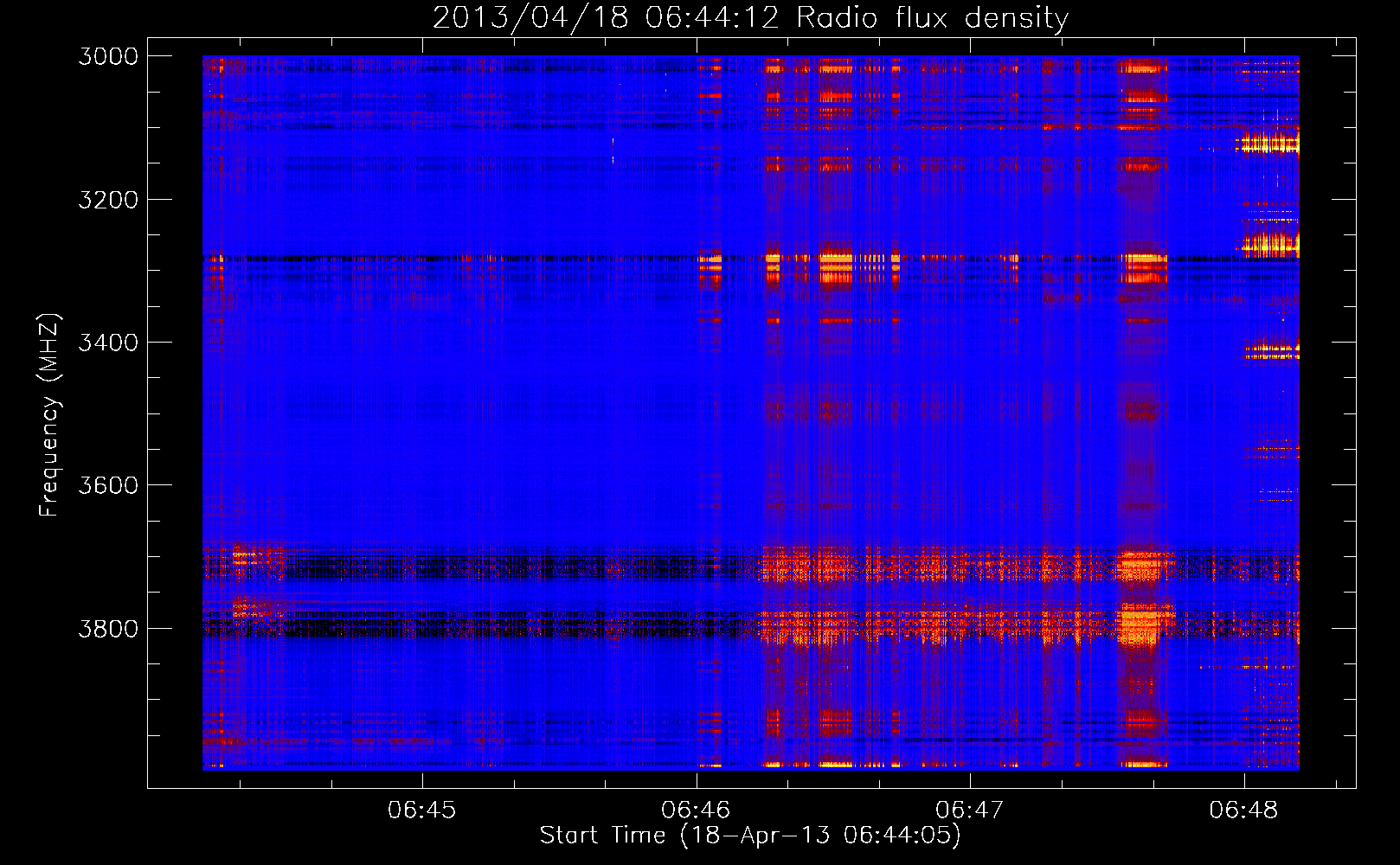Click the 06:47 time axis label
Image resolution: width=1400 pixels, height=865 pixels.
tap(970, 810)
